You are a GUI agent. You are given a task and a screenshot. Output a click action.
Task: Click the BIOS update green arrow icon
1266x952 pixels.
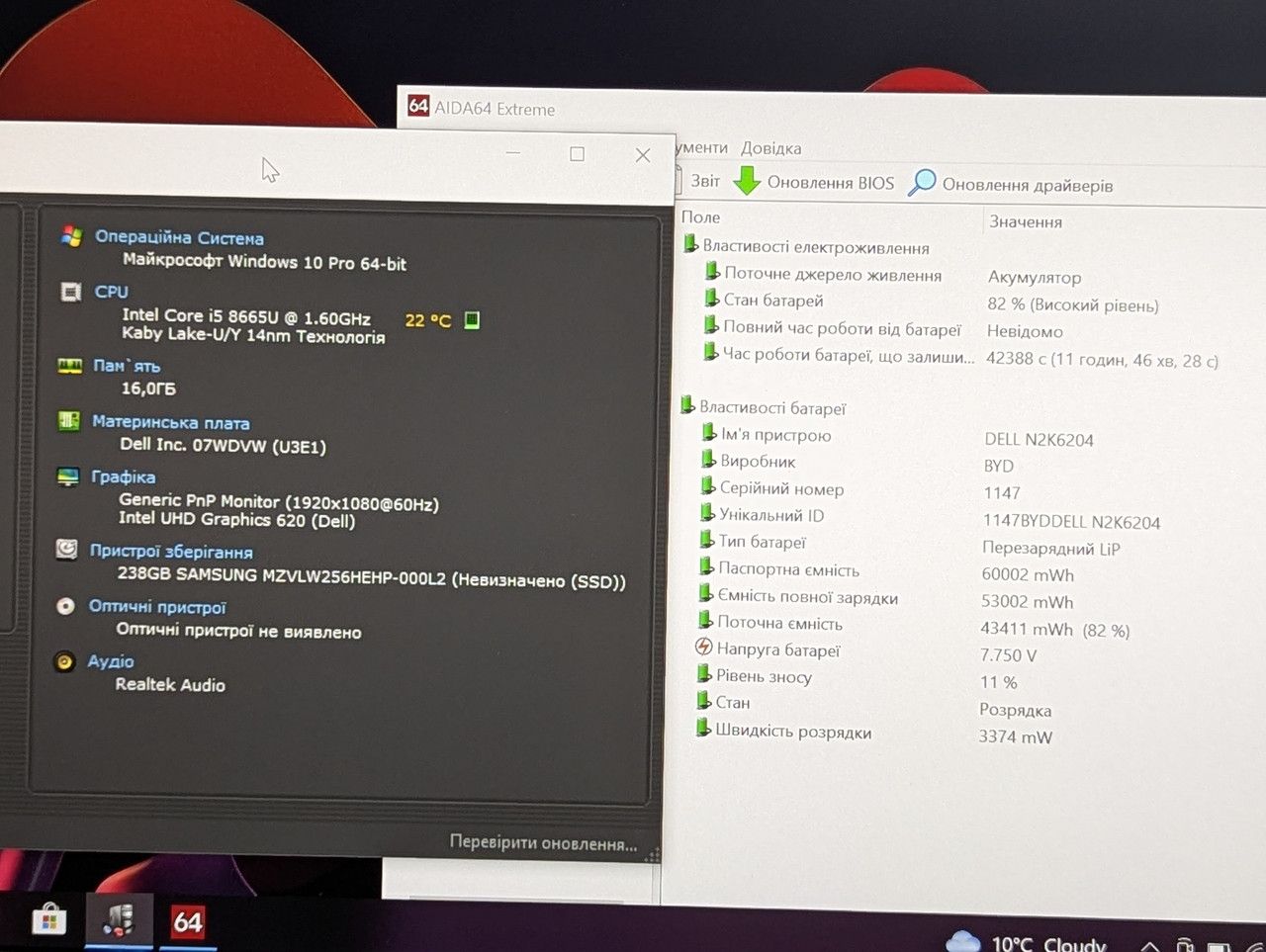747,181
